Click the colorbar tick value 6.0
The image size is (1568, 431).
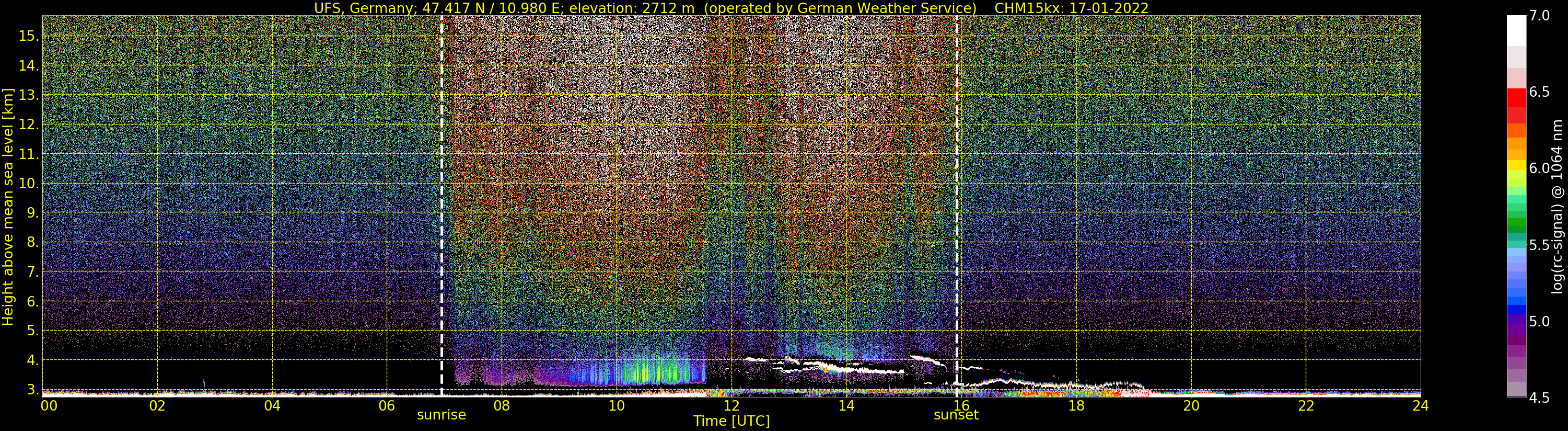tap(1539, 168)
